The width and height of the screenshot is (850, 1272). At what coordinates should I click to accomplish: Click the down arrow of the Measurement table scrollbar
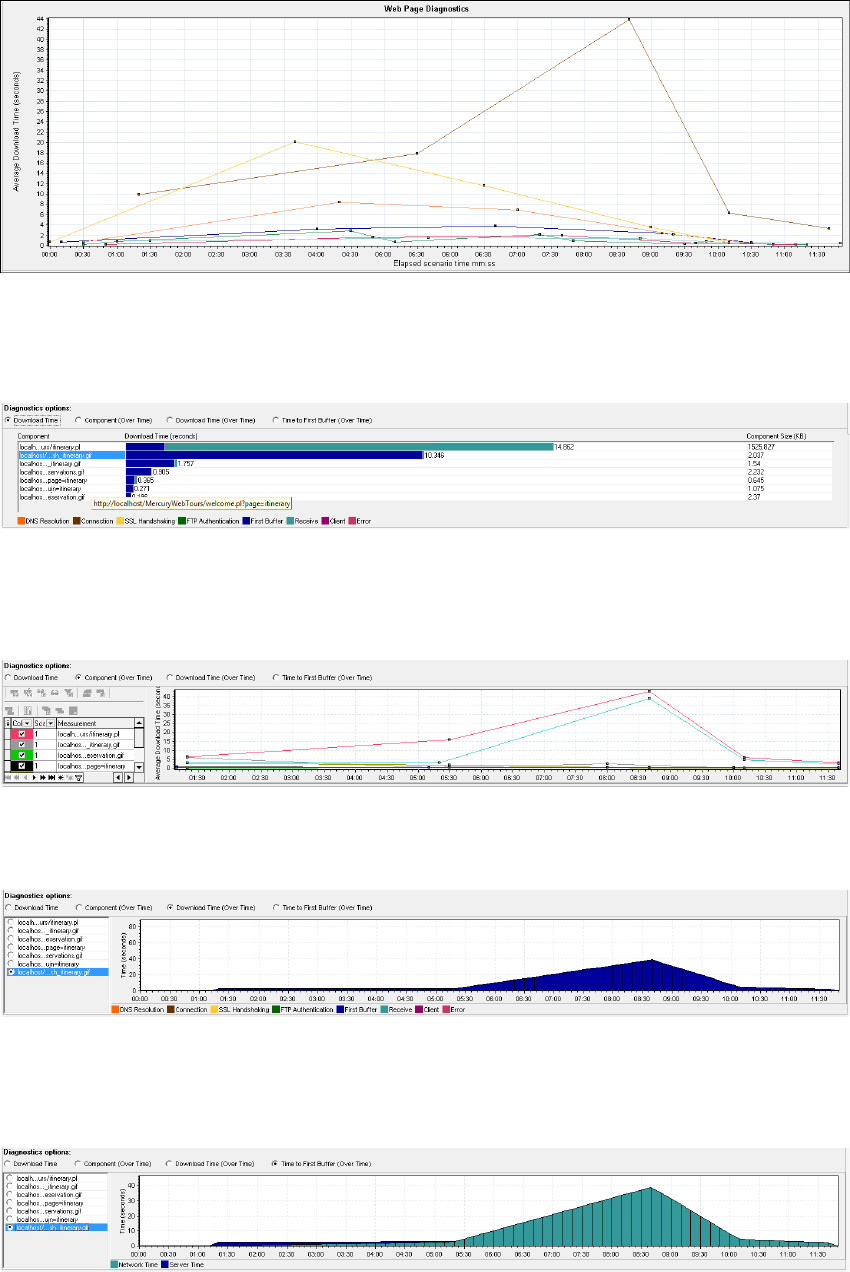click(x=139, y=767)
